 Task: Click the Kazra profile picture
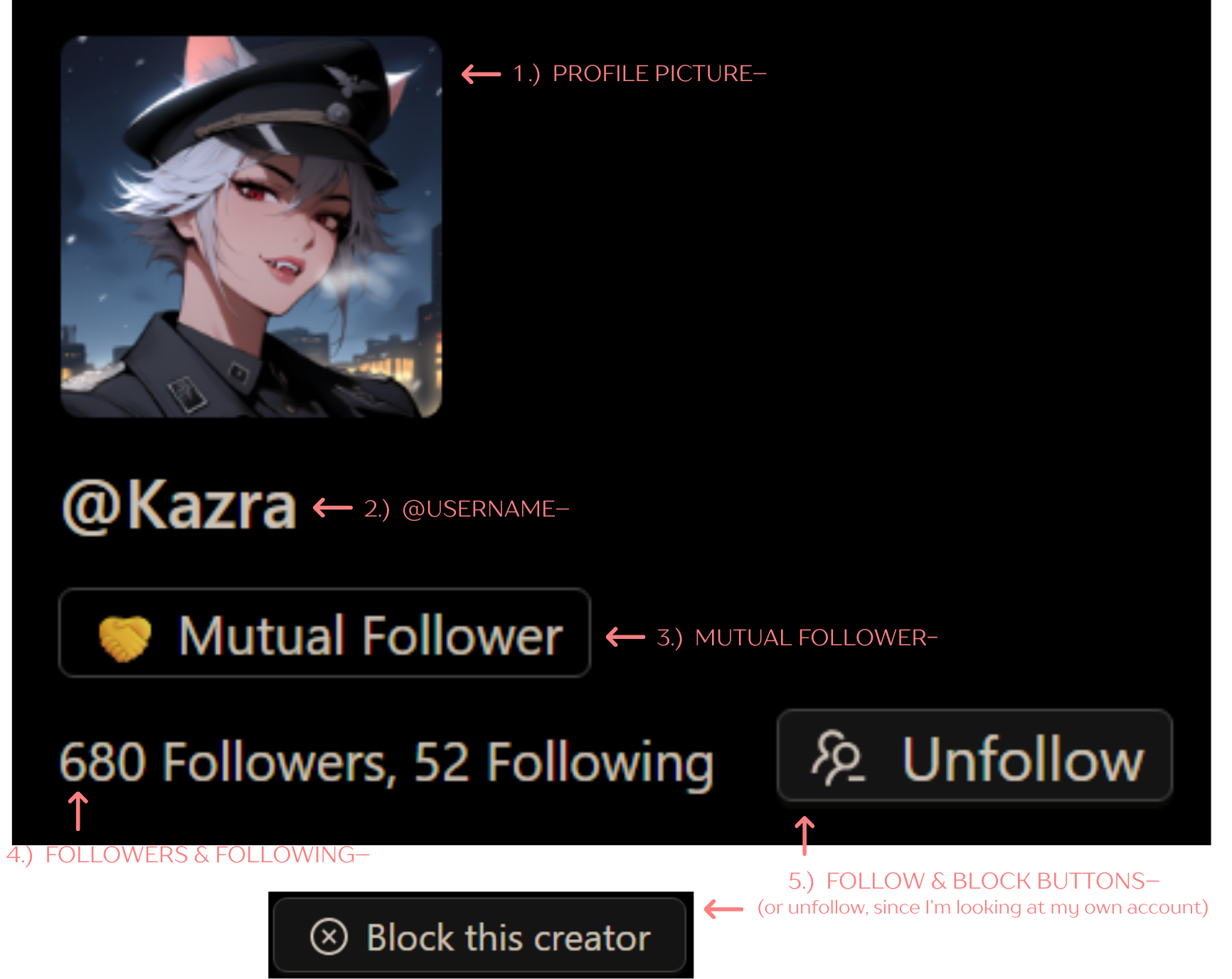(251, 226)
